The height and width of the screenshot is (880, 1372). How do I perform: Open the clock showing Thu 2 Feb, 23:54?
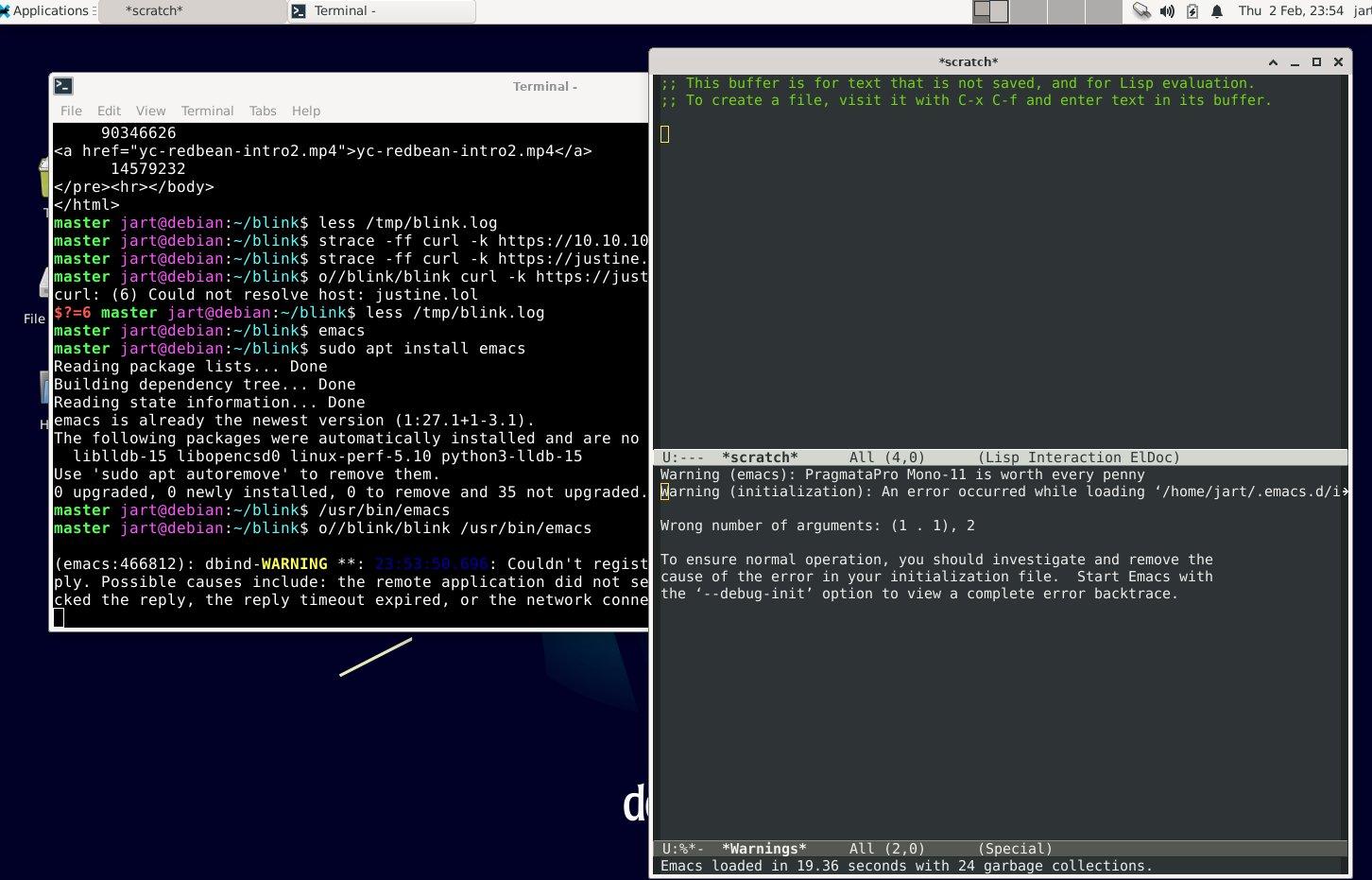pyautogui.click(x=1291, y=11)
